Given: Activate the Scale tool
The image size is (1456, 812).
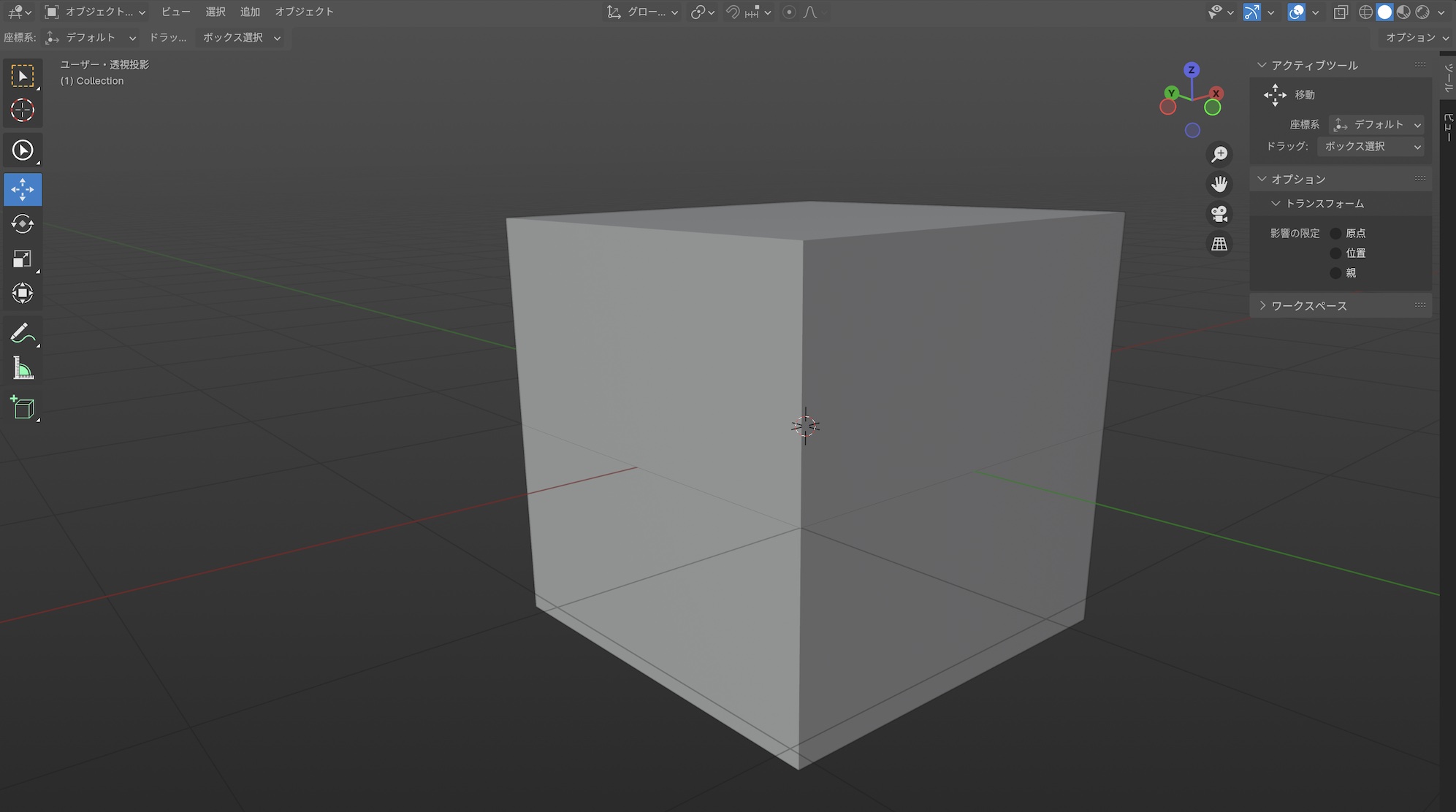Looking at the screenshot, I should click(x=23, y=258).
